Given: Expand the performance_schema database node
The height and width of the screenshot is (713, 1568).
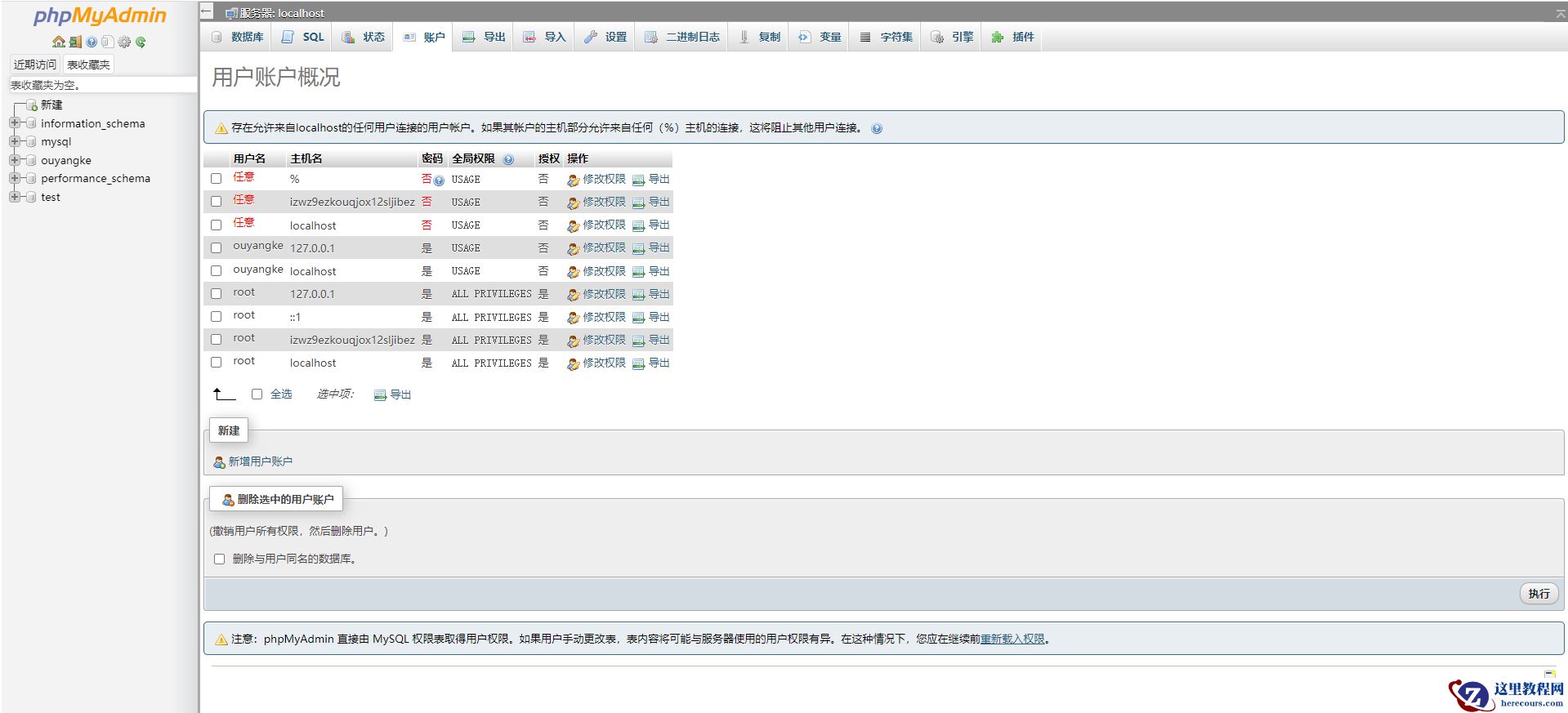Looking at the screenshot, I should click(x=14, y=179).
